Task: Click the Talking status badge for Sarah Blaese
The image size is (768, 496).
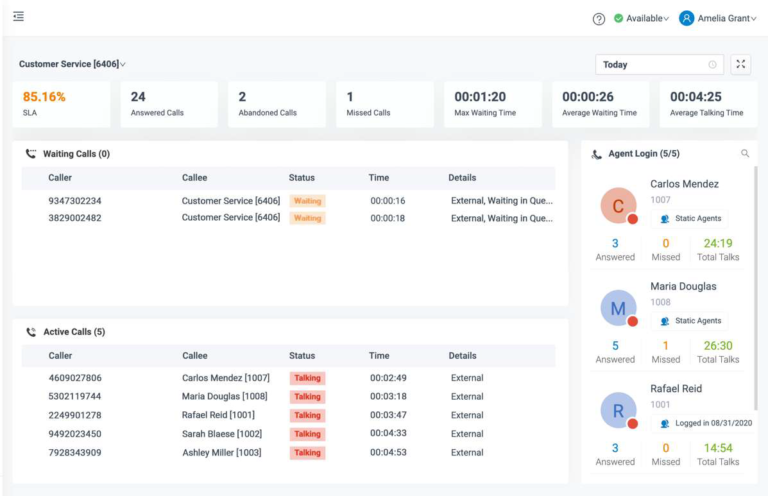Action: point(307,434)
